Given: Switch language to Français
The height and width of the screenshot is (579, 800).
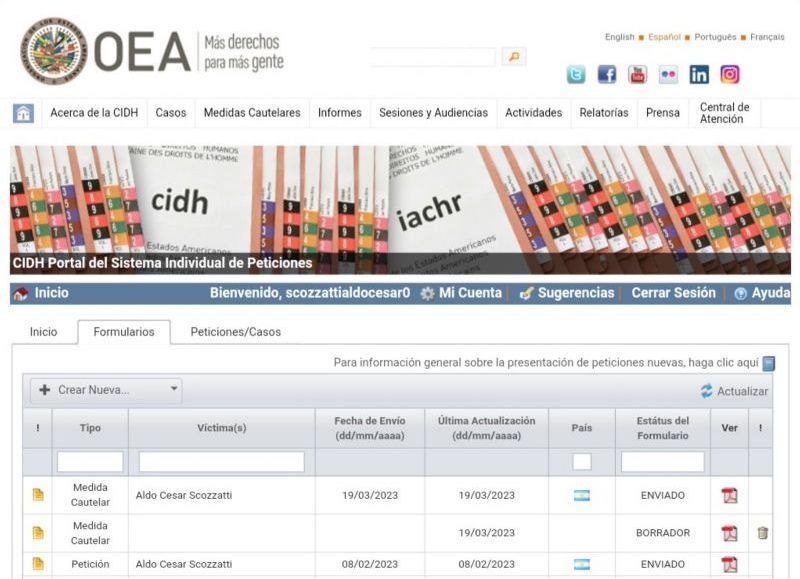Looking at the screenshot, I should pos(767,37).
